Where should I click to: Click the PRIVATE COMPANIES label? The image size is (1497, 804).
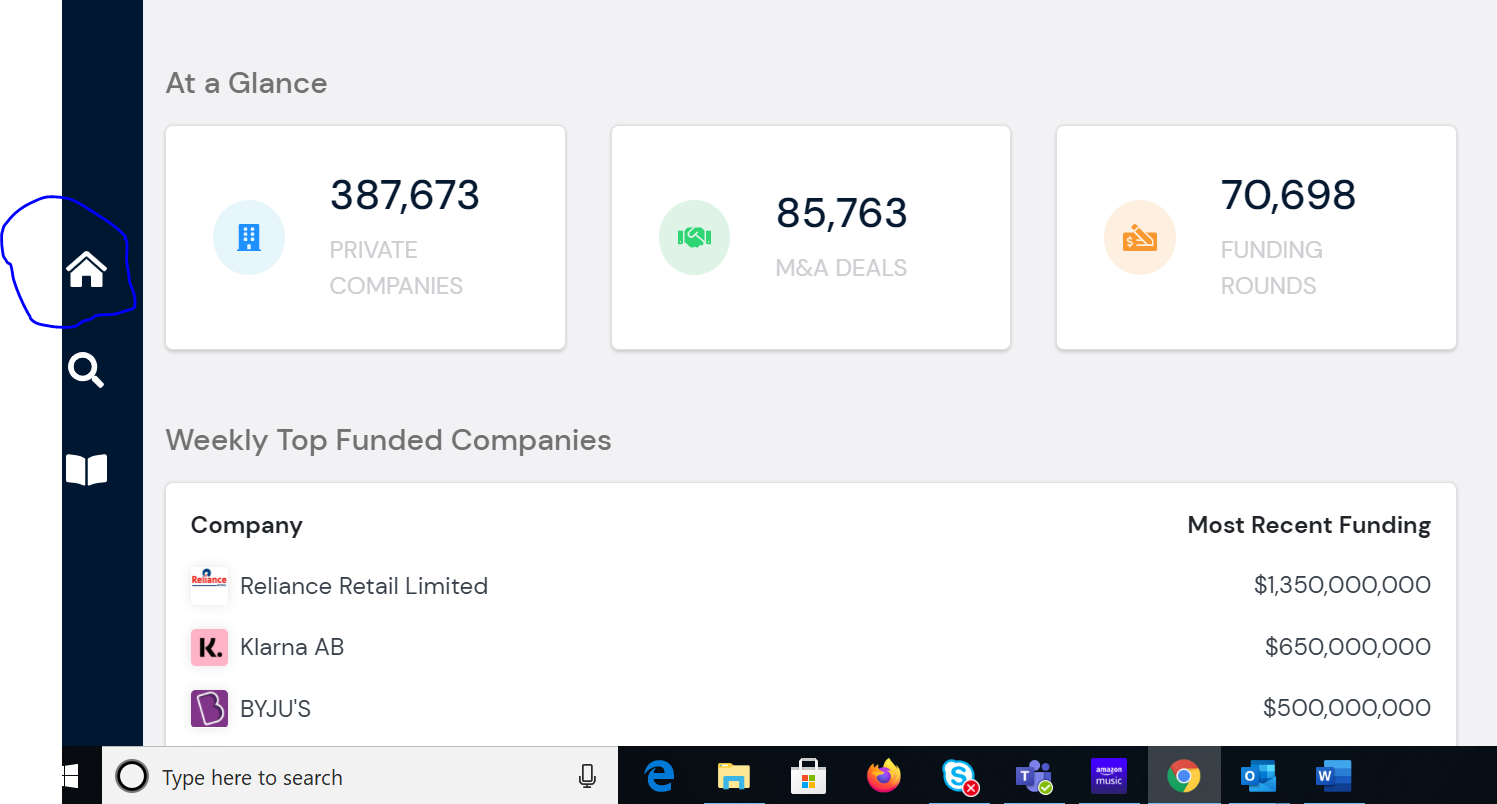coord(396,268)
